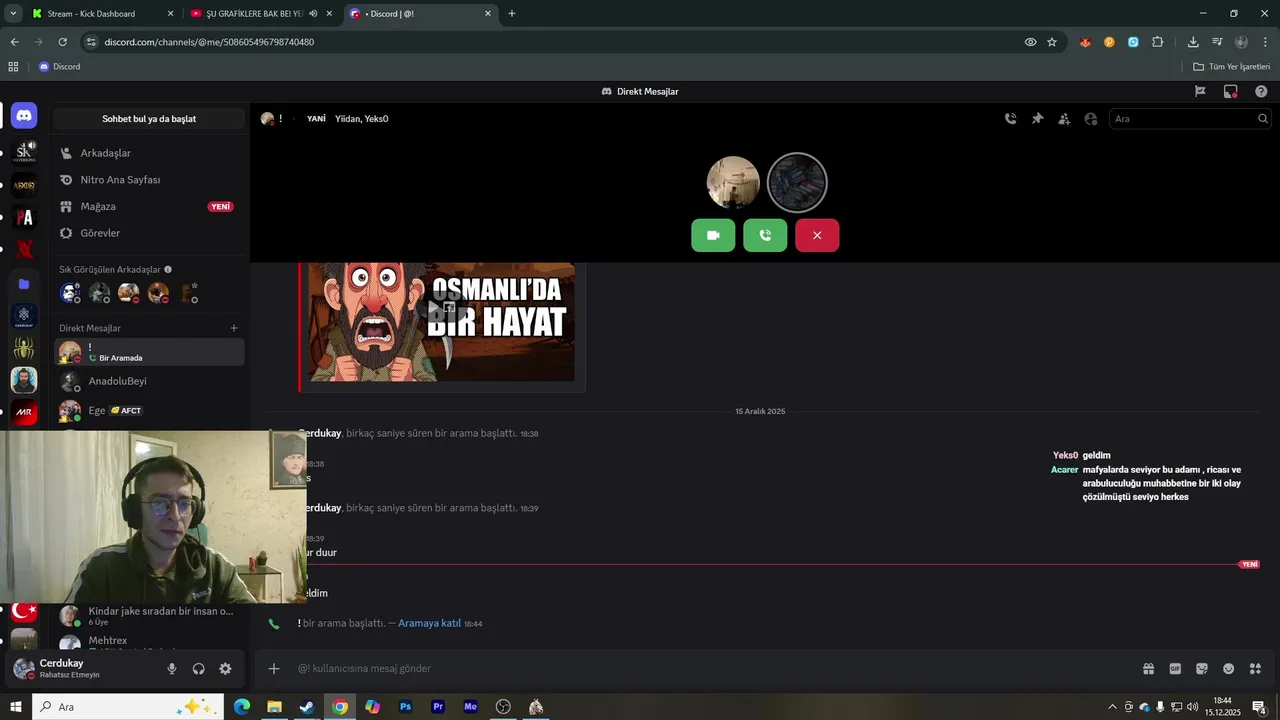This screenshot has height=720, width=1280.
Task: Open the gift icon in message bar
Action: [x=1149, y=669]
